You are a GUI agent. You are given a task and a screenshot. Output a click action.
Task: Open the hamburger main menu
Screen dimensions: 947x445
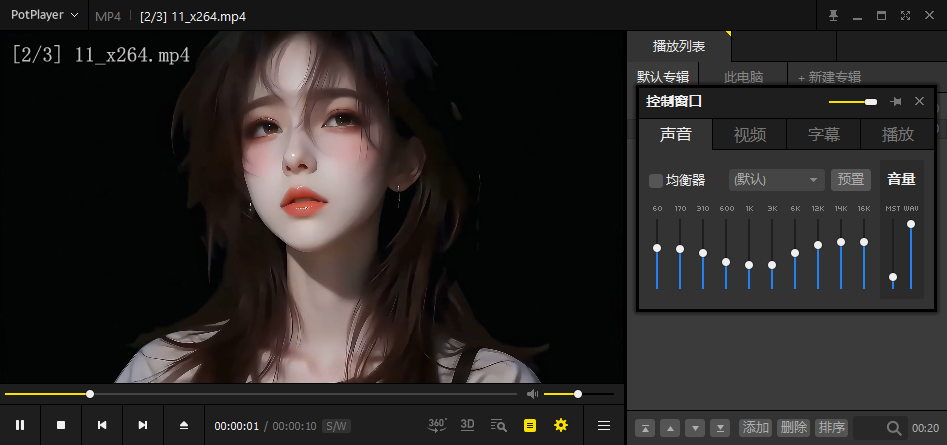pos(603,426)
